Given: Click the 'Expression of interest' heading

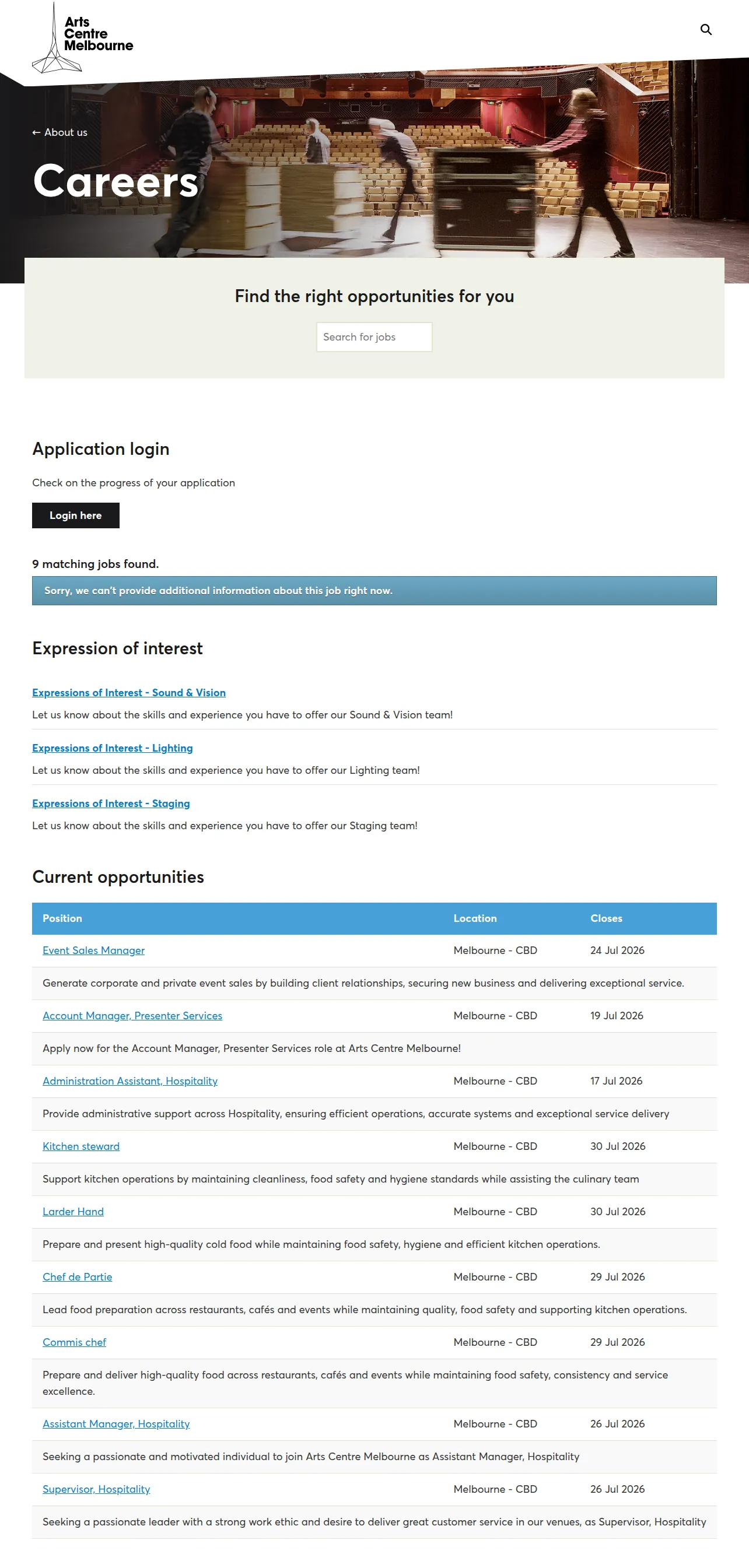Looking at the screenshot, I should [x=117, y=648].
